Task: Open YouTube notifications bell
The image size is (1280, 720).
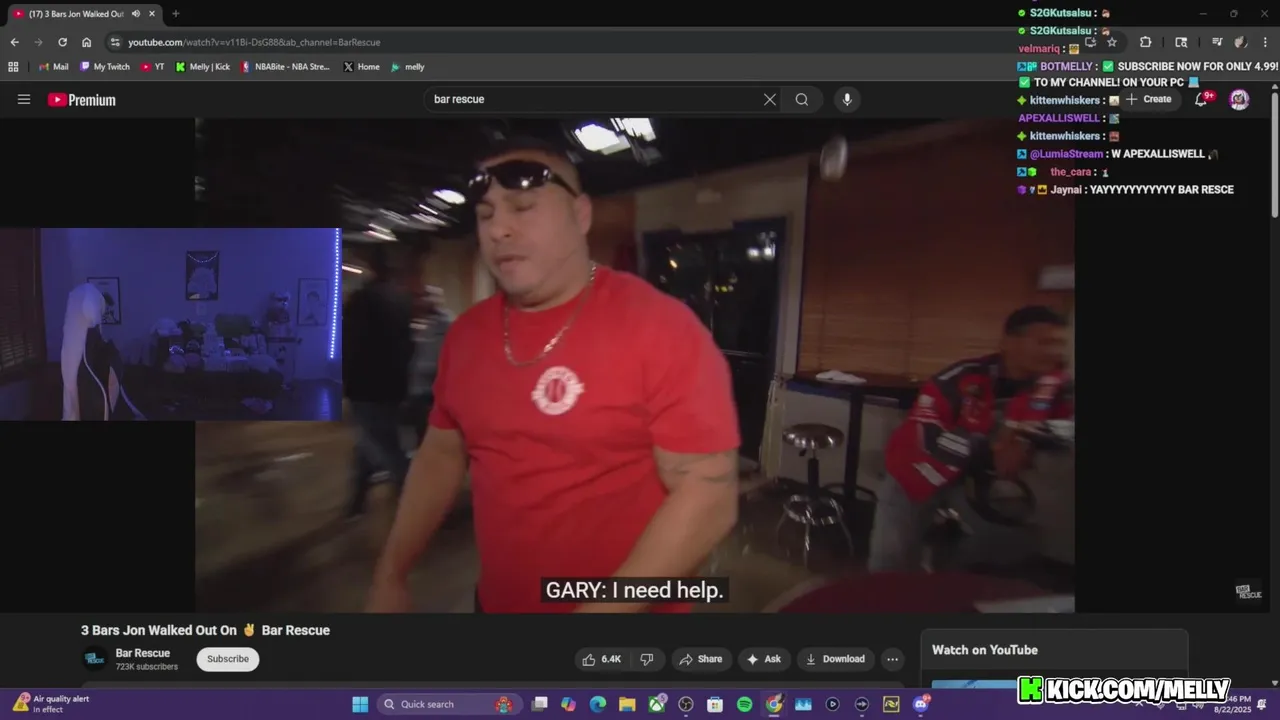Action: [x=1202, y=99]
